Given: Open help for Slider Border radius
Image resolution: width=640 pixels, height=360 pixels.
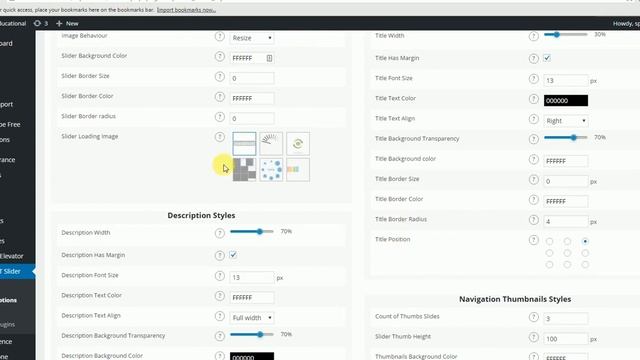Looking at the screenshot, I should click(x=220, y=117).
